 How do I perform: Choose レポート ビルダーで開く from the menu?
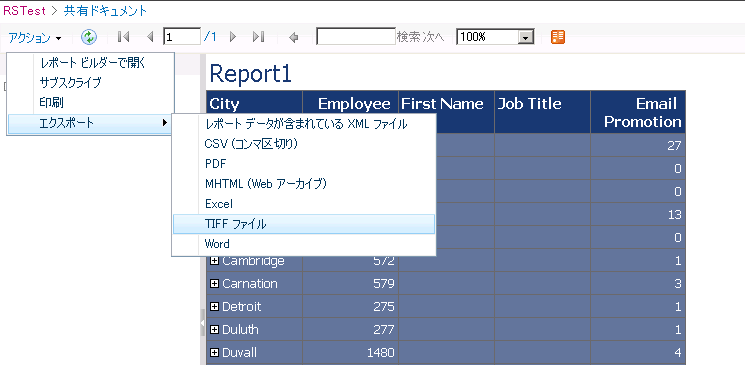click(x=91, y=63)
